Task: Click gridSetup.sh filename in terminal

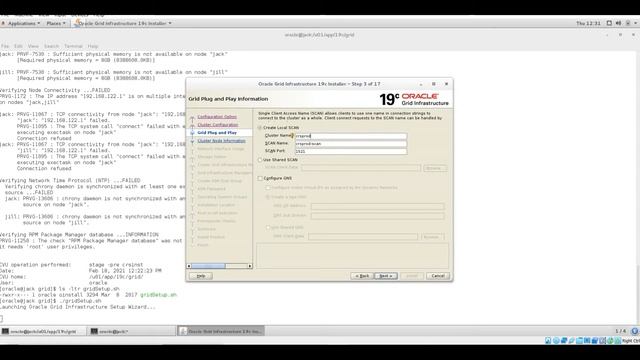Action: [158, 295]
